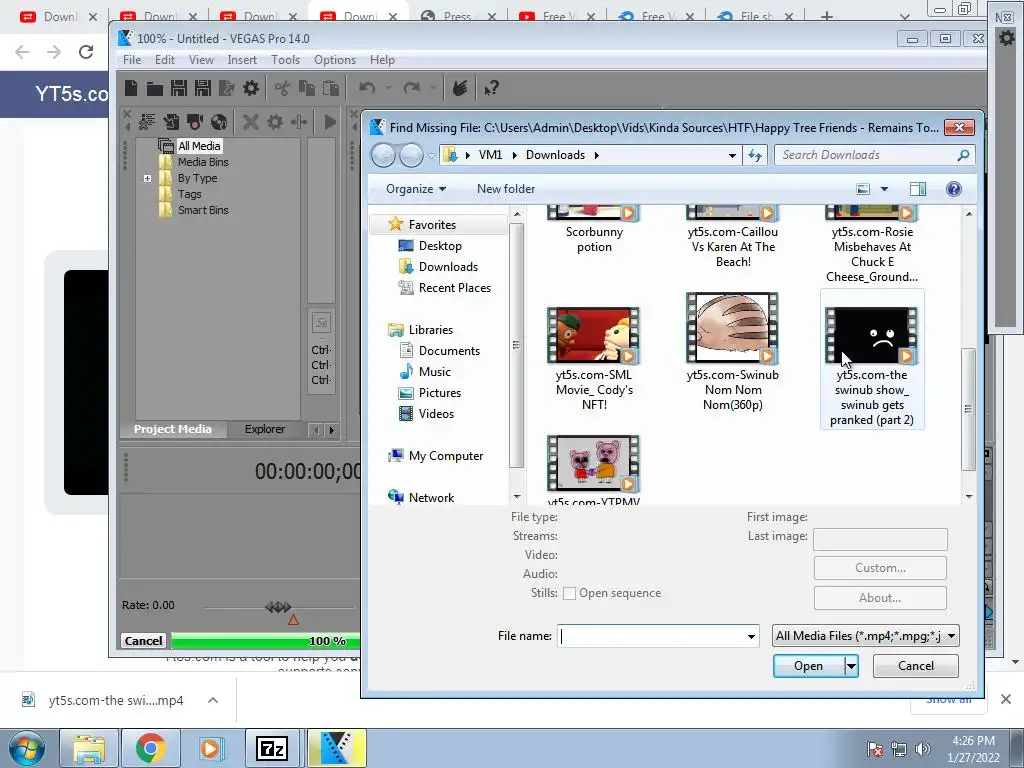Expand the address bar history dropdown
This screenshot has width=1024, height=768.
732,155
